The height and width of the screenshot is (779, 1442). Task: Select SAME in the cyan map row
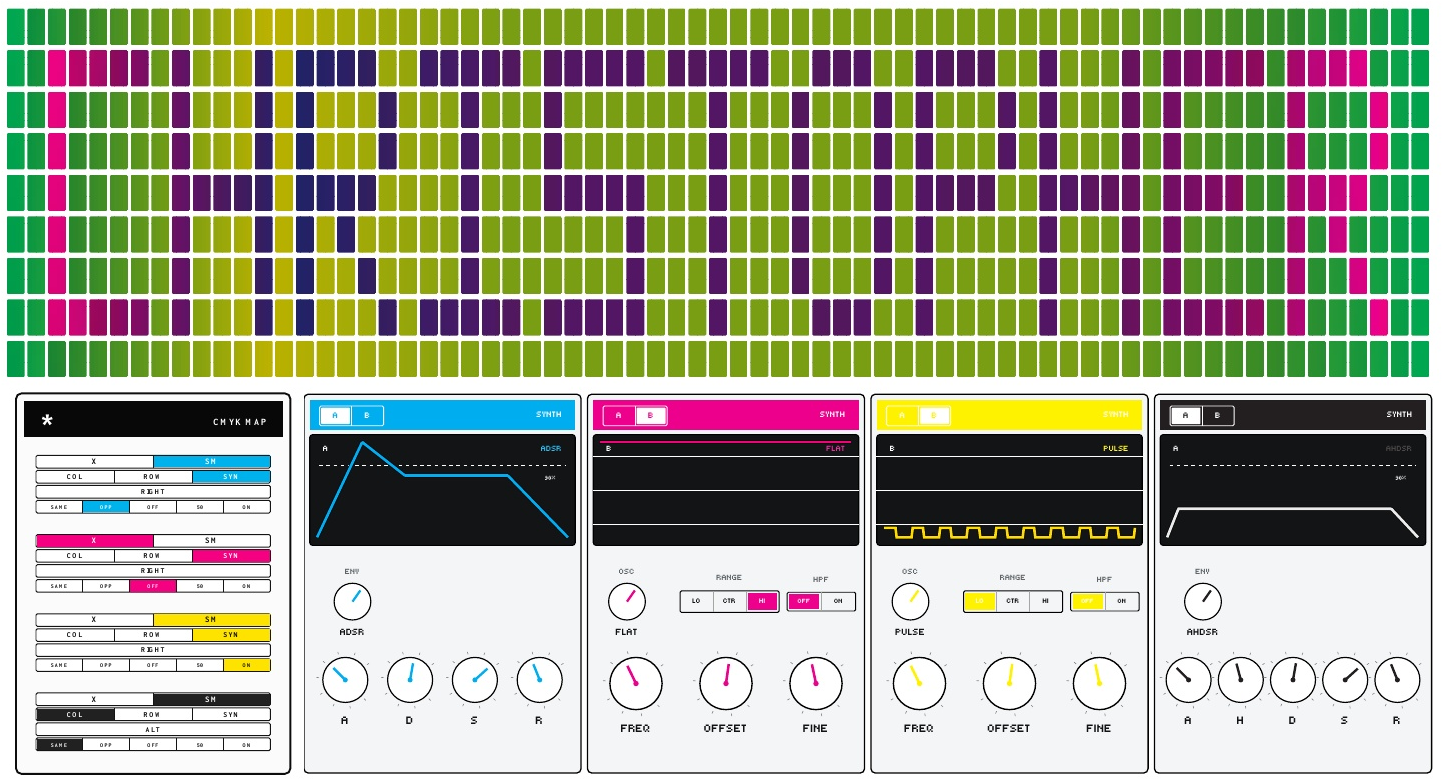(59, 507)
